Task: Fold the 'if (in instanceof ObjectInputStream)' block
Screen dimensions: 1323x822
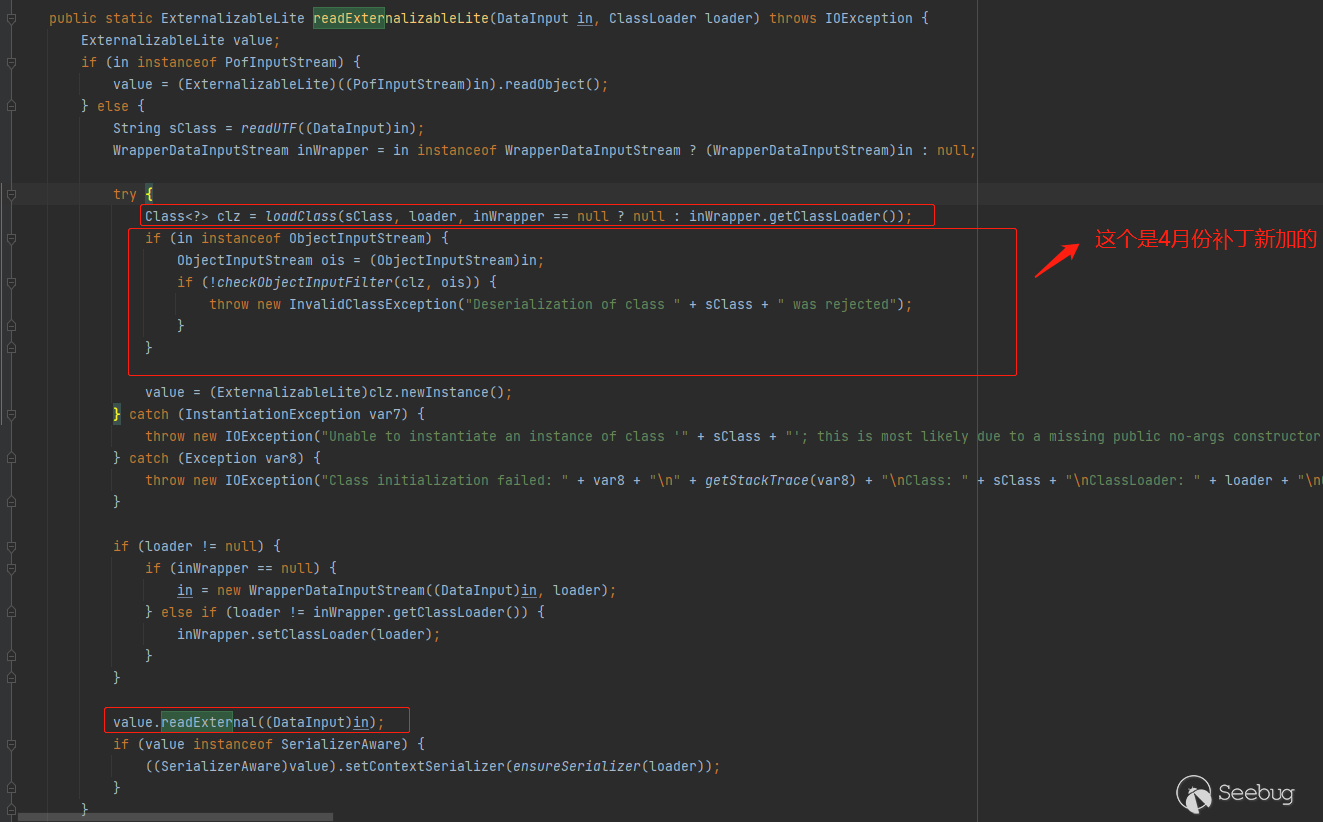Action: tap(11, 239)
